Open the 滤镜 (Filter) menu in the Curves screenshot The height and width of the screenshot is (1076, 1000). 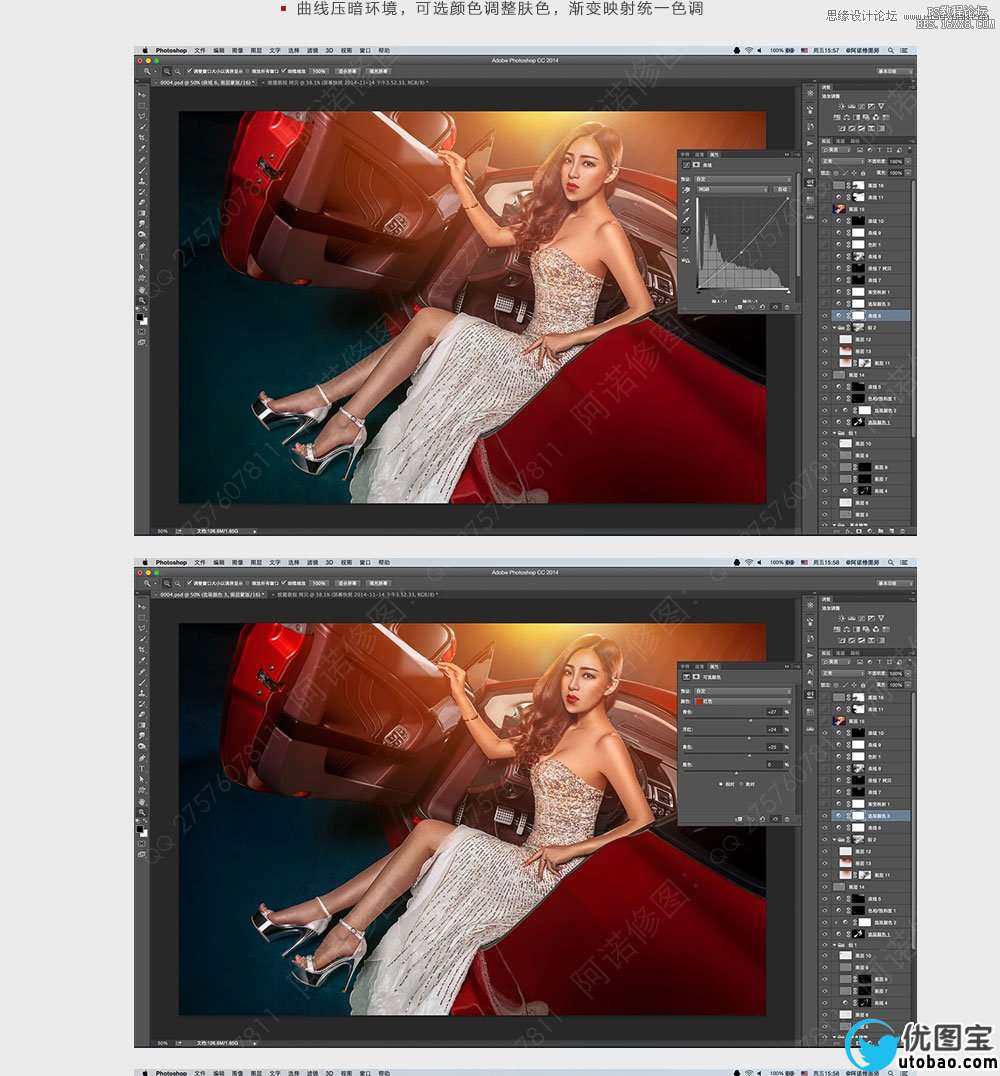click(312, 50)
